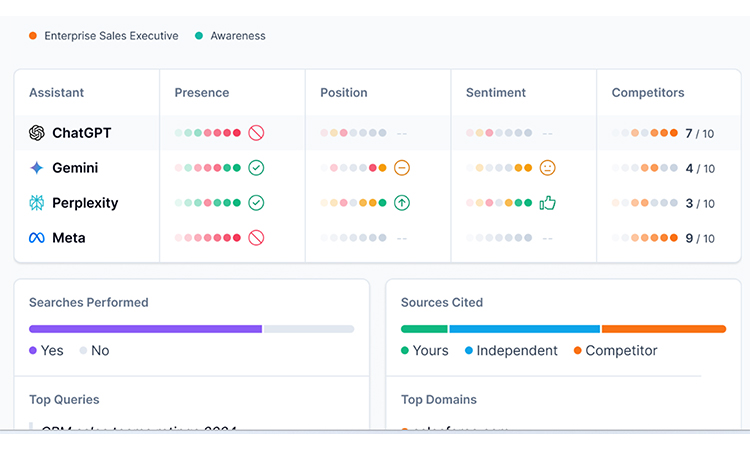750x450 pixels.
Task: Click Gemini's green presence checkmark icon
Action: [256, 168]
